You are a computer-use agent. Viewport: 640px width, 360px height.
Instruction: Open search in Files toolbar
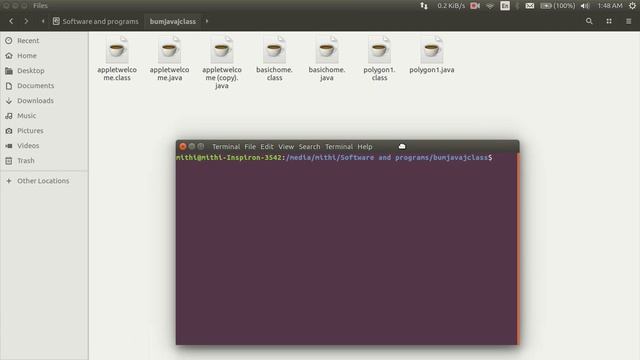click(589, 21)
